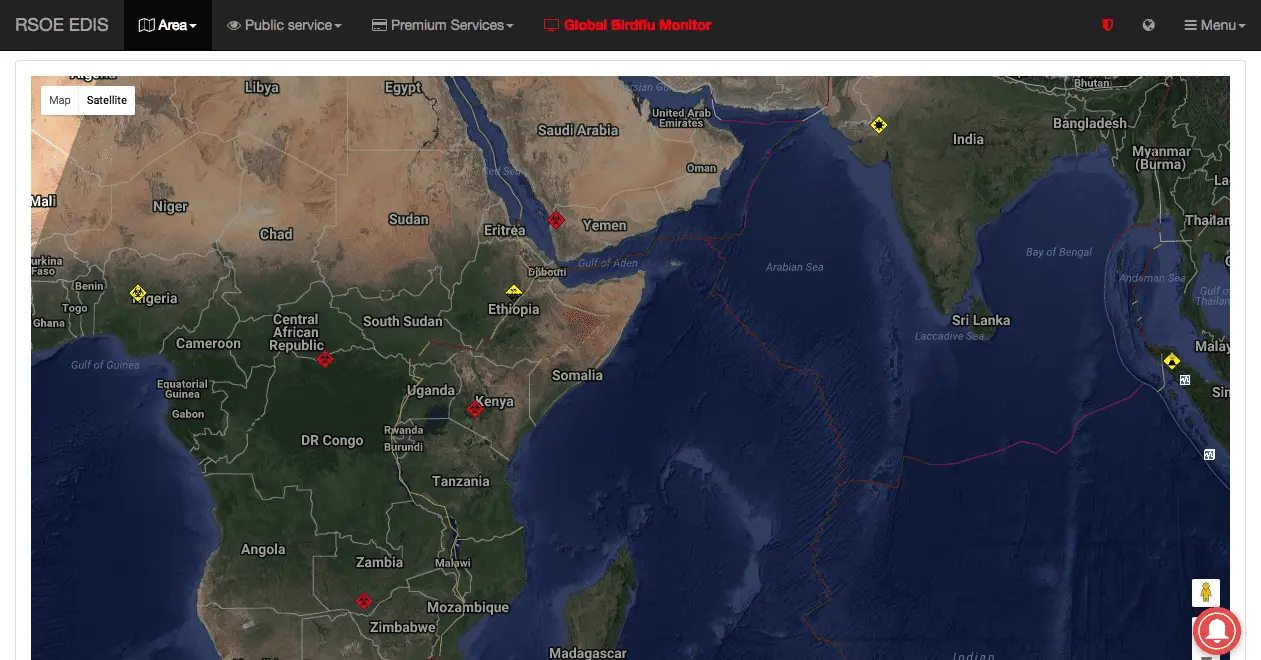Image resolution: width=1261 pixels, height=660 pixels.
Task: Select the red marker near Zimbabwe
Action: click(364, 601)
